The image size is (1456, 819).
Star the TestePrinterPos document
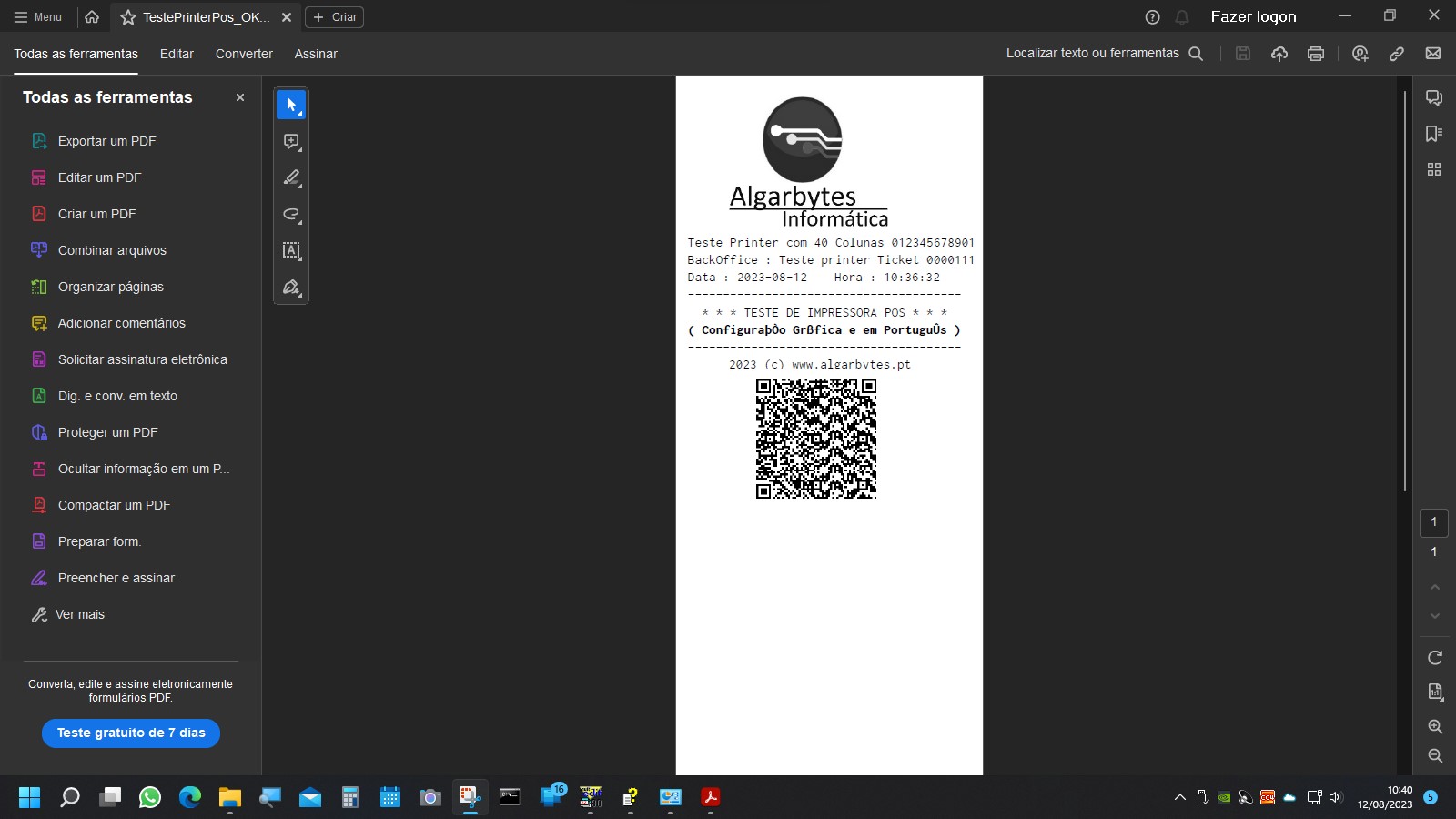tap(128, 17)
